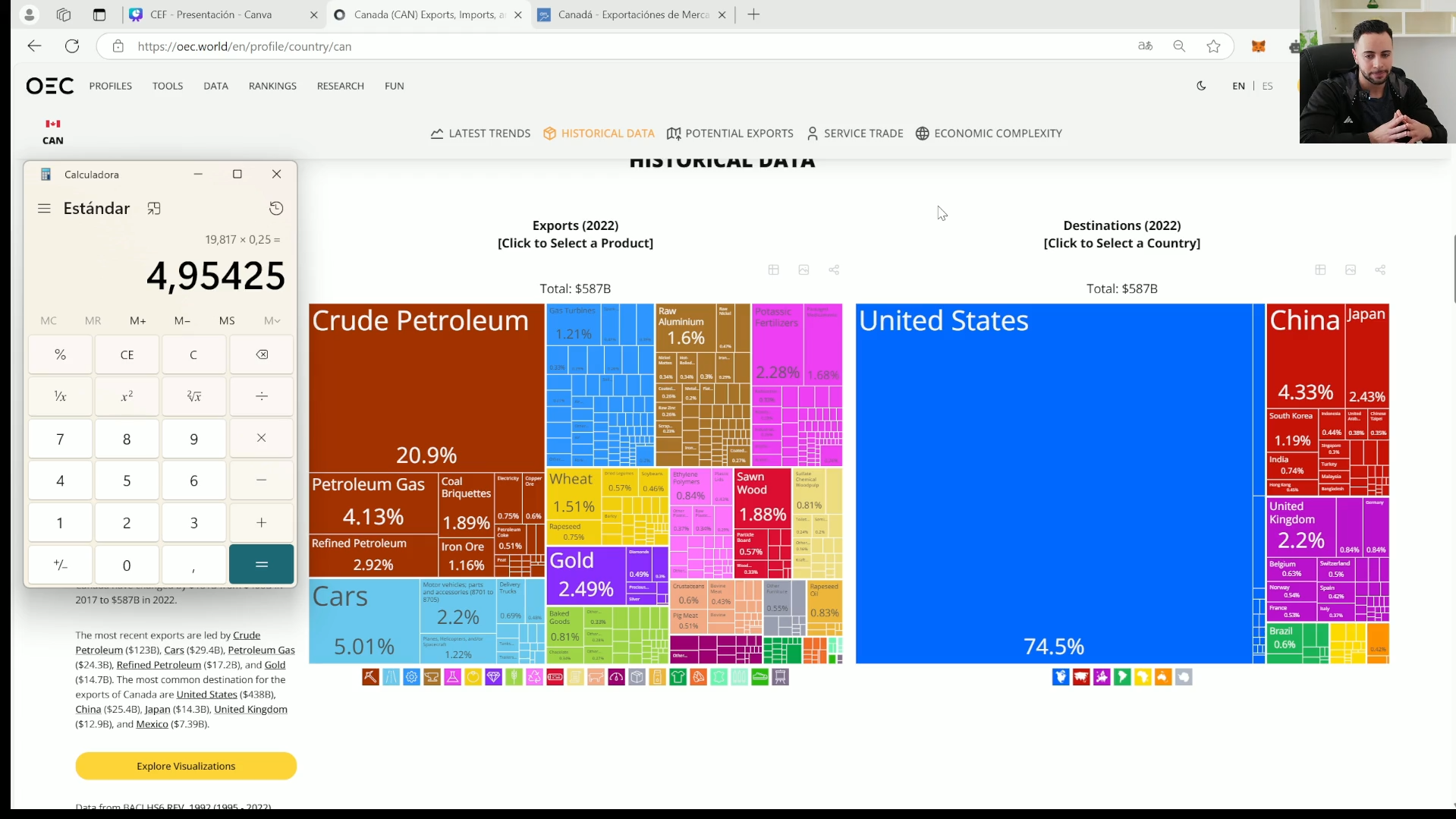1456x819 pixels.
Task: Click the CE button on calculator
Action: 127,354
